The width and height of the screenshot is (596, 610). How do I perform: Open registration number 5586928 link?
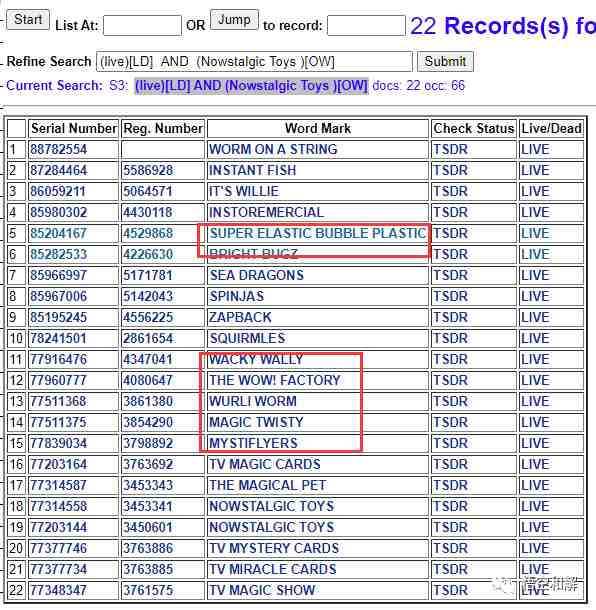pos(148,170)
